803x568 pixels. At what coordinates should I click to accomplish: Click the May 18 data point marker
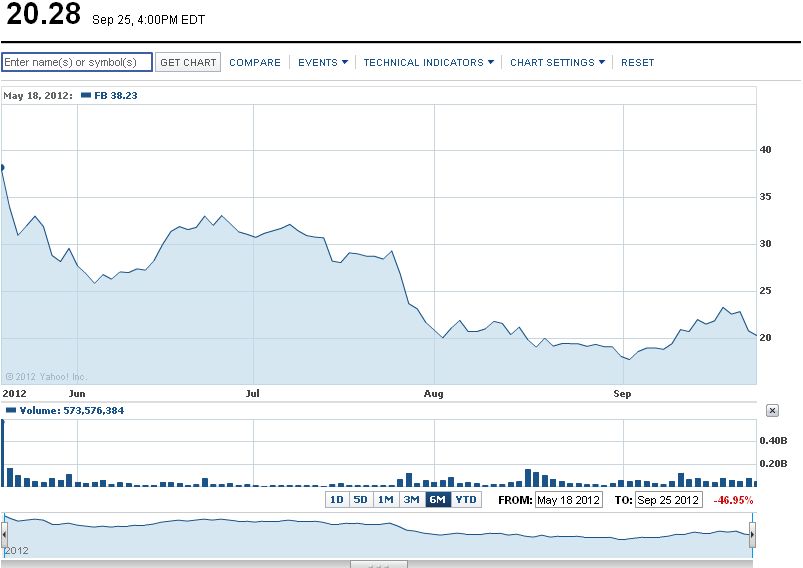click(2, 167)
